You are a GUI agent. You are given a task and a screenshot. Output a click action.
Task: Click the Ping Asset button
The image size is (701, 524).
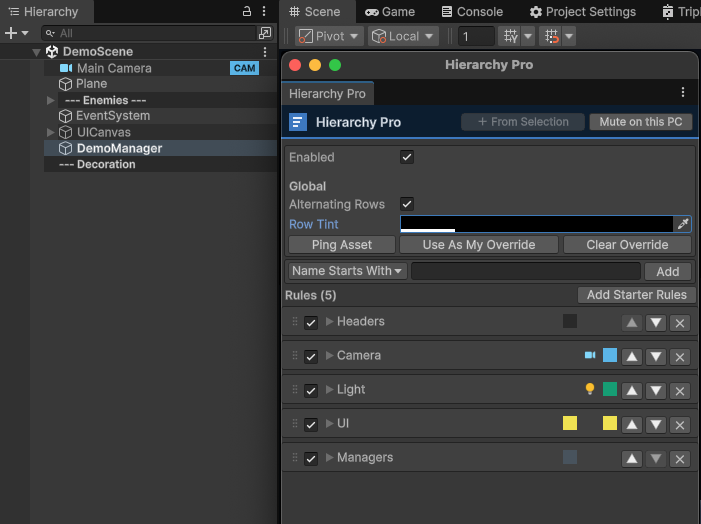click(x=342, y=245)
